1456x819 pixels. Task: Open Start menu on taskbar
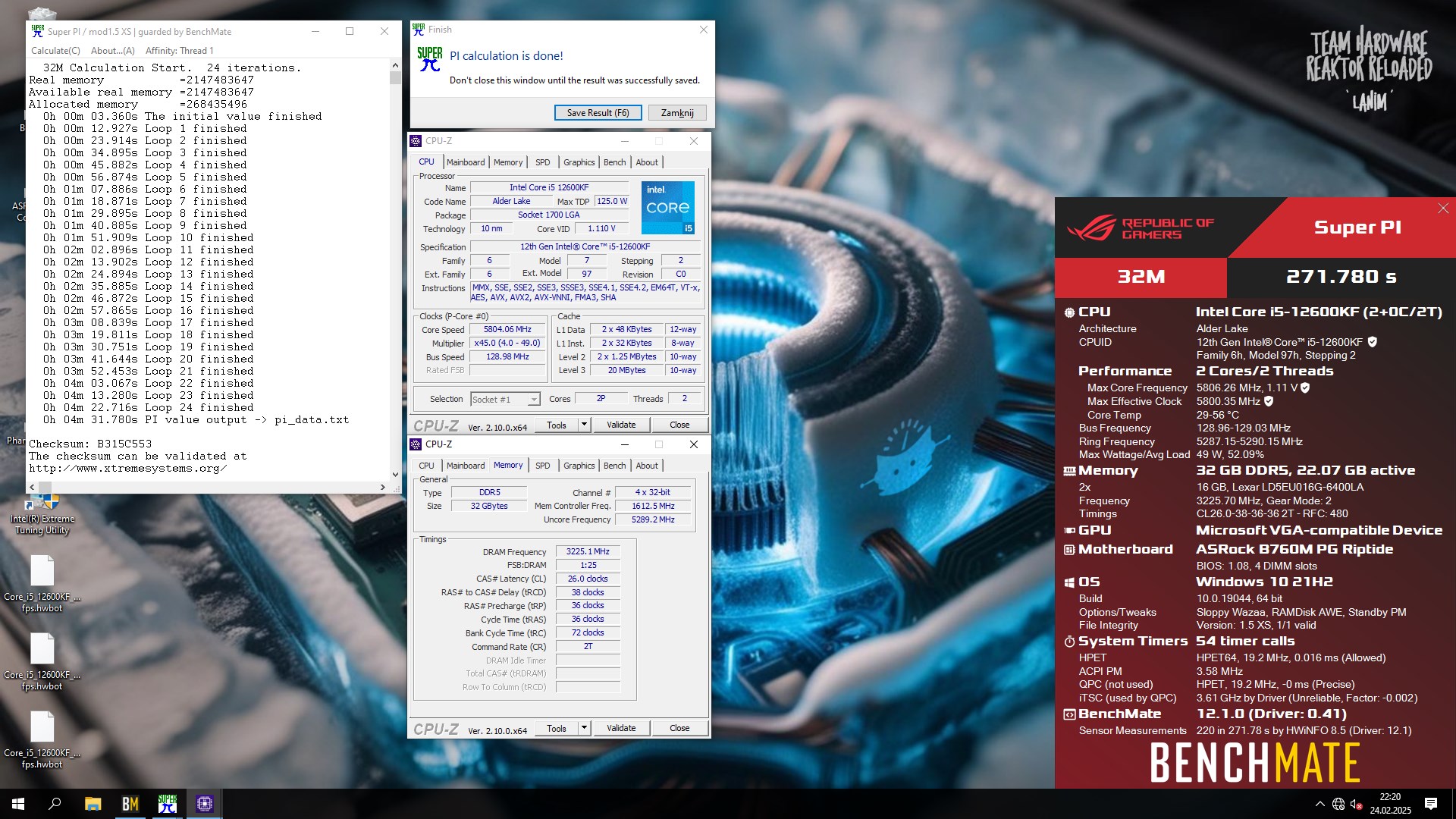(18, 804)
